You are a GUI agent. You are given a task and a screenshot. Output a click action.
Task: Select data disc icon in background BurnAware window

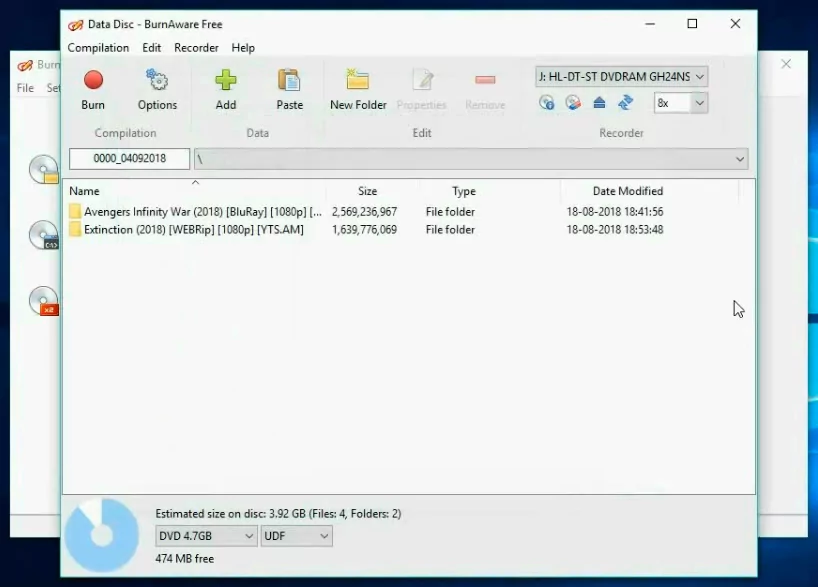(44, 169)
